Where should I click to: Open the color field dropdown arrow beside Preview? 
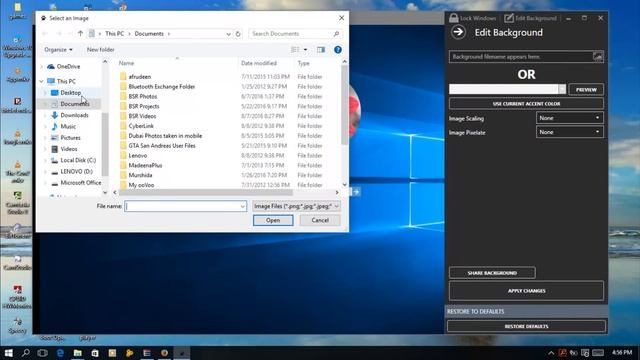[x=562, y=89]
